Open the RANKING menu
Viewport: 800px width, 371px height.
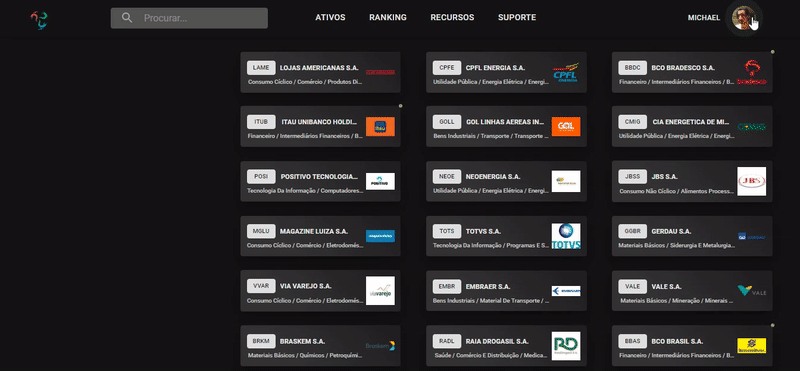tap(388, 17)
